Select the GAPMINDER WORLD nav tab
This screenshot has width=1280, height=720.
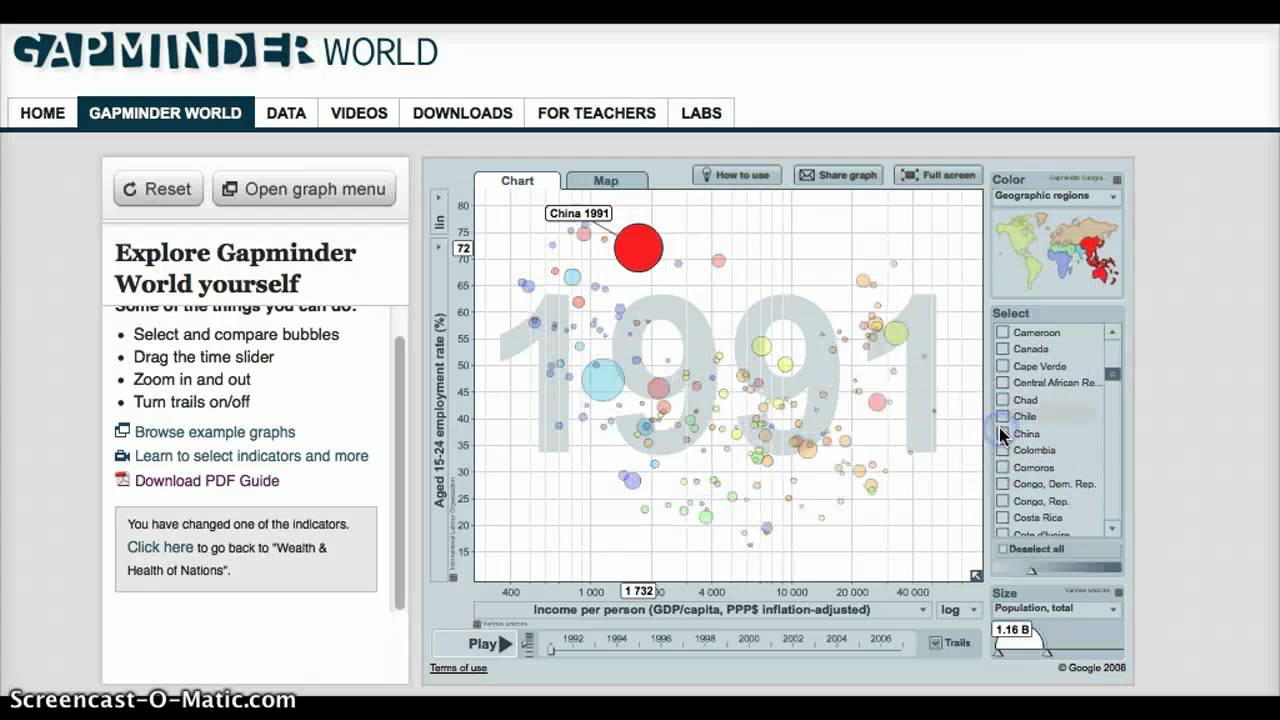click(165, 113)
